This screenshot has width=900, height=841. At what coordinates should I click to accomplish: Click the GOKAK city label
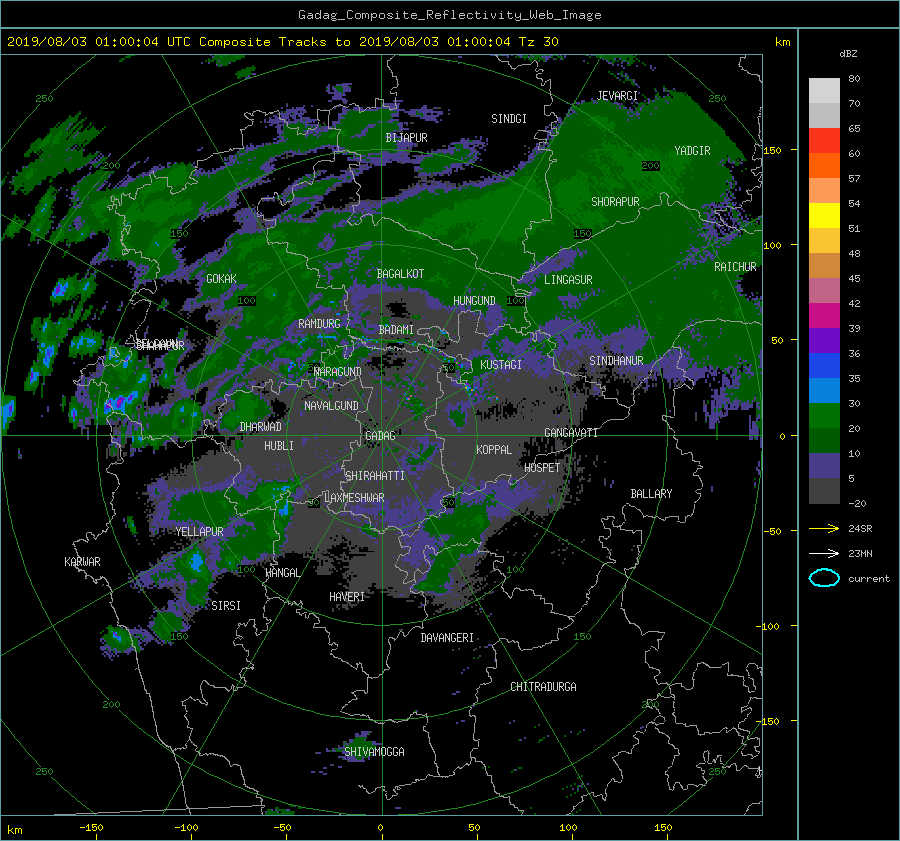tap(222, 278)
